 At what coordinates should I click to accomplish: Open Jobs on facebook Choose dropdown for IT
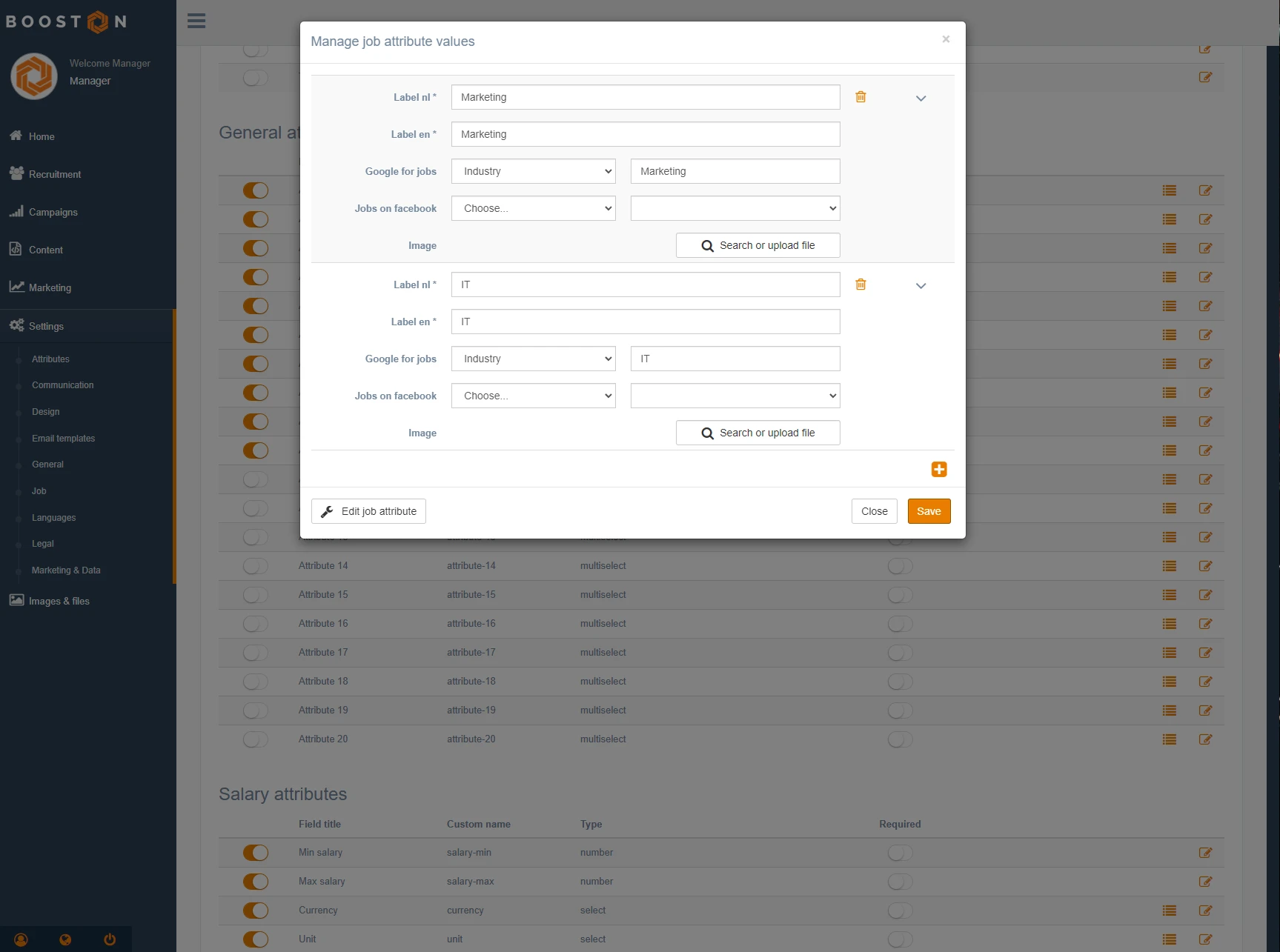(534, 396)
